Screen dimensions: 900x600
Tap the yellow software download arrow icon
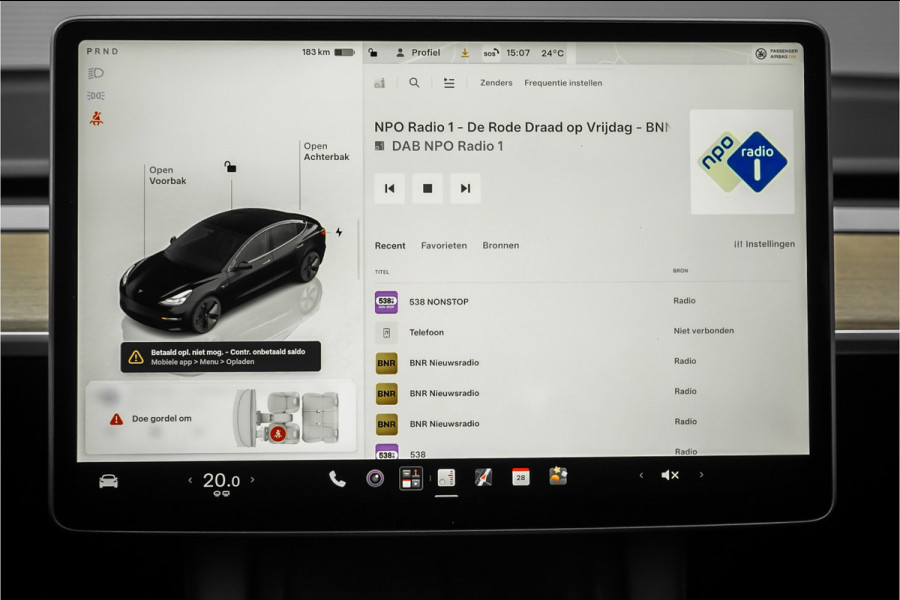click(465, 53)
